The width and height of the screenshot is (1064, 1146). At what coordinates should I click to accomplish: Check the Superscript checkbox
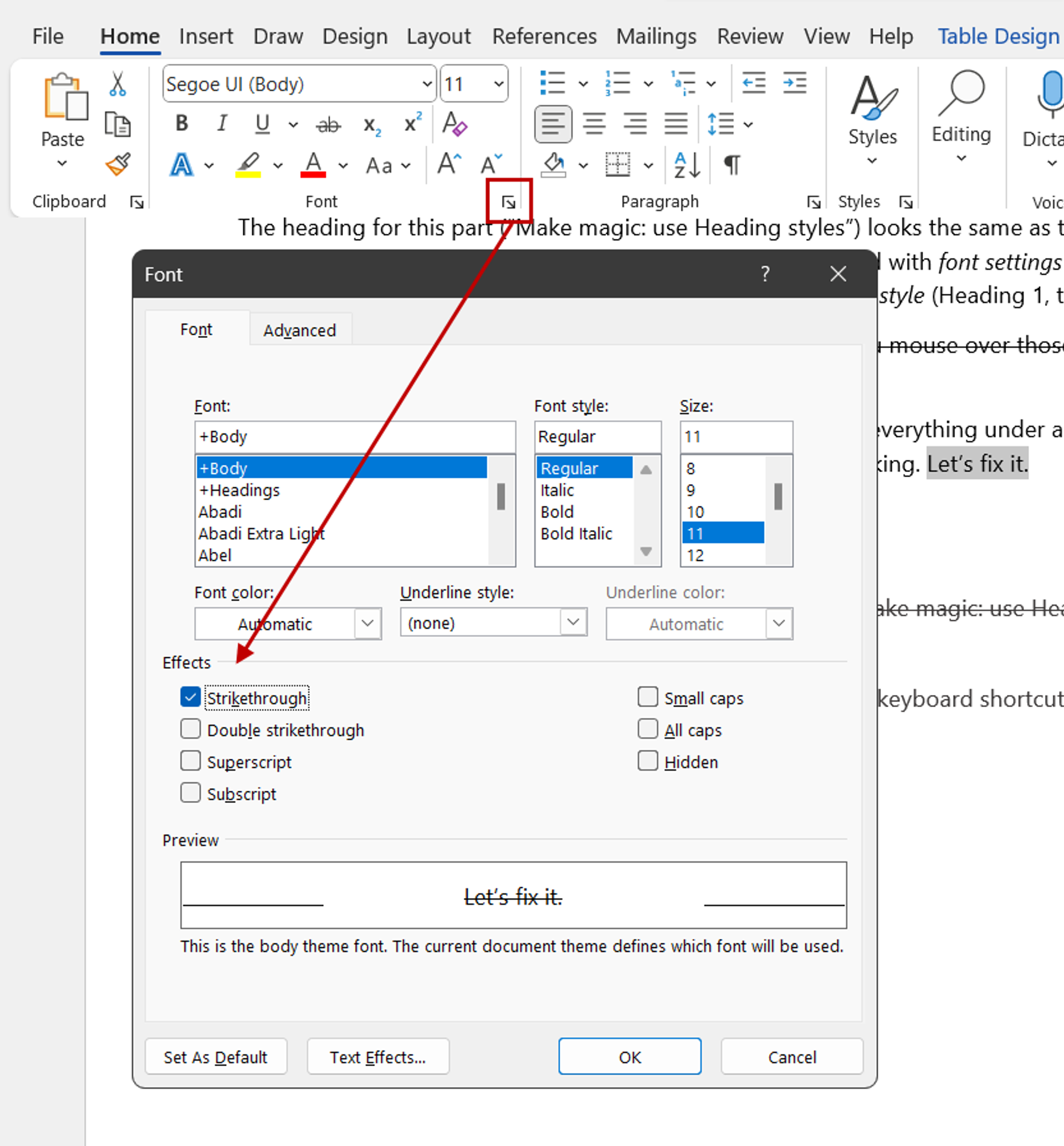191,761
